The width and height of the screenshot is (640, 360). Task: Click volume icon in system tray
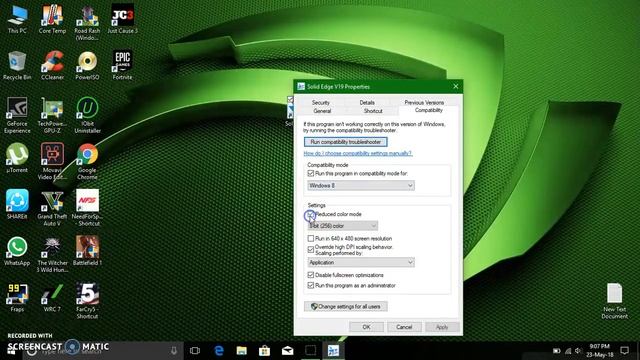point(578,351)
